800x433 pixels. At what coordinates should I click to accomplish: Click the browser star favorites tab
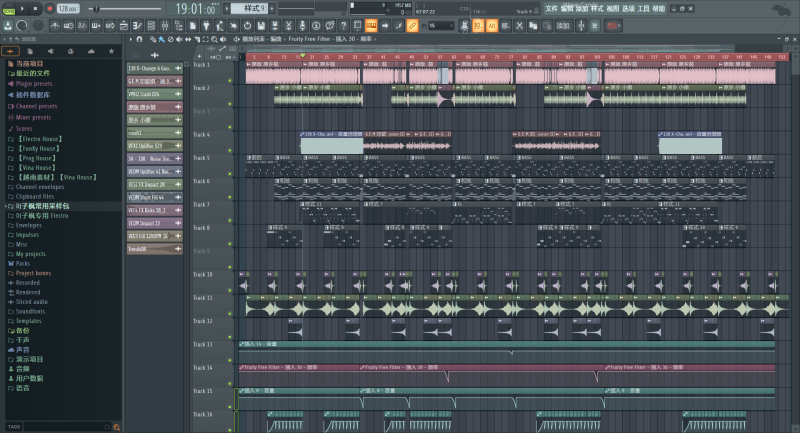click(x=111, y=51)
